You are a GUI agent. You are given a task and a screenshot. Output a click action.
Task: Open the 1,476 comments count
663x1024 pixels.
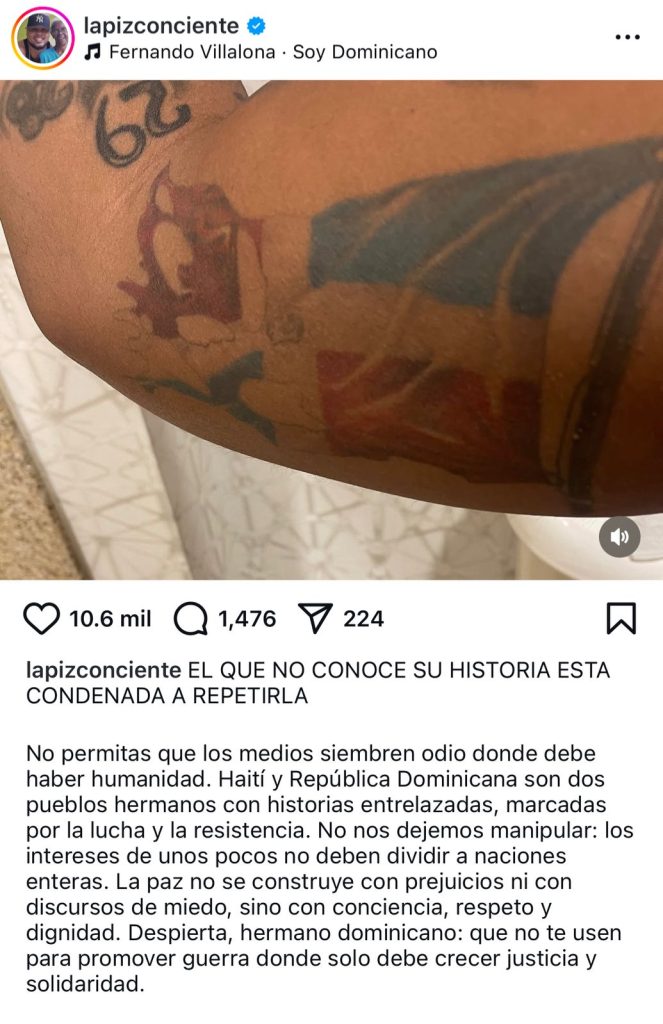coord(247,618)
